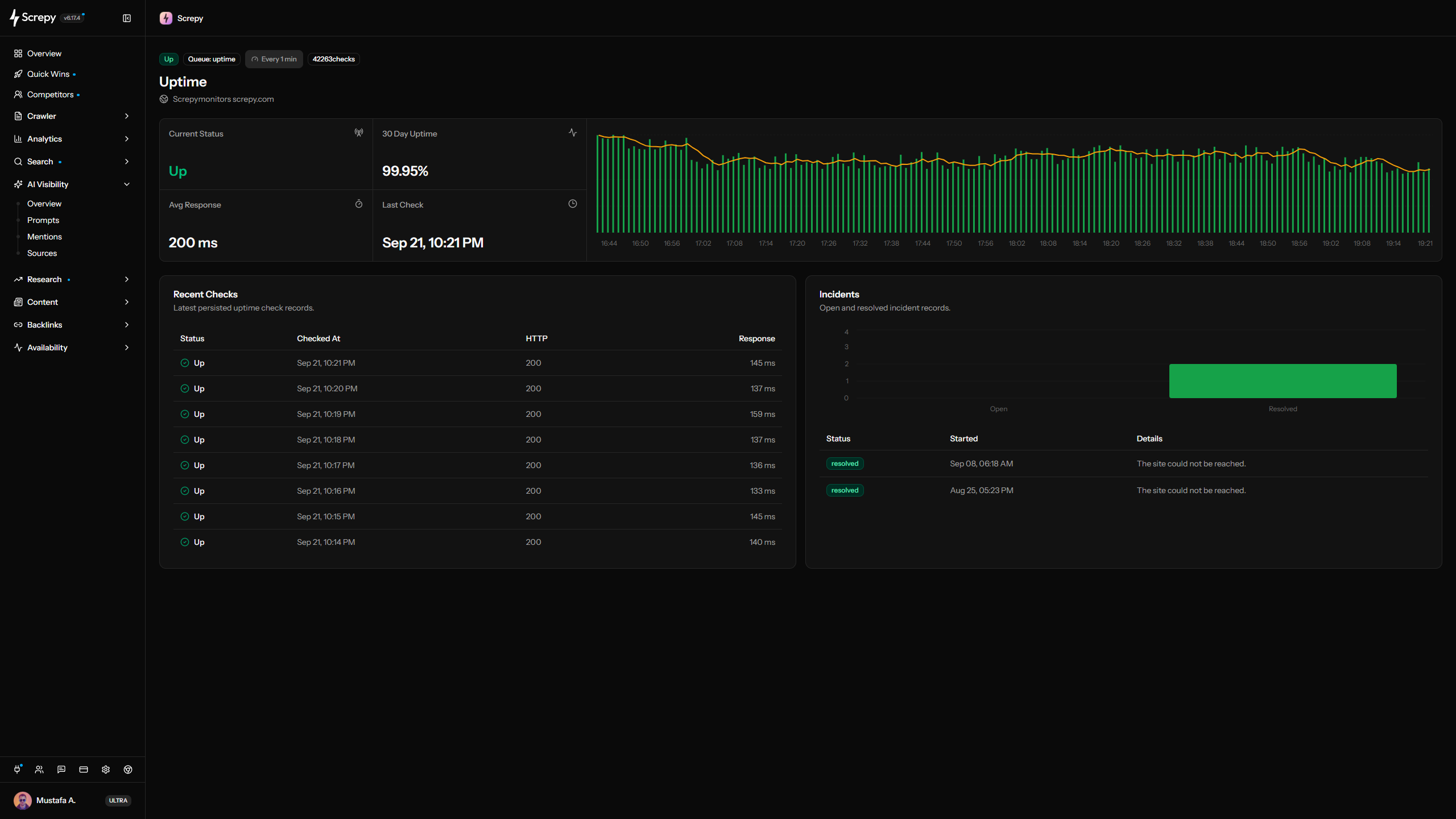Screen dimensions: 1456x819
Task: Open the Prompts sub-item
Action: pos(43,220)
